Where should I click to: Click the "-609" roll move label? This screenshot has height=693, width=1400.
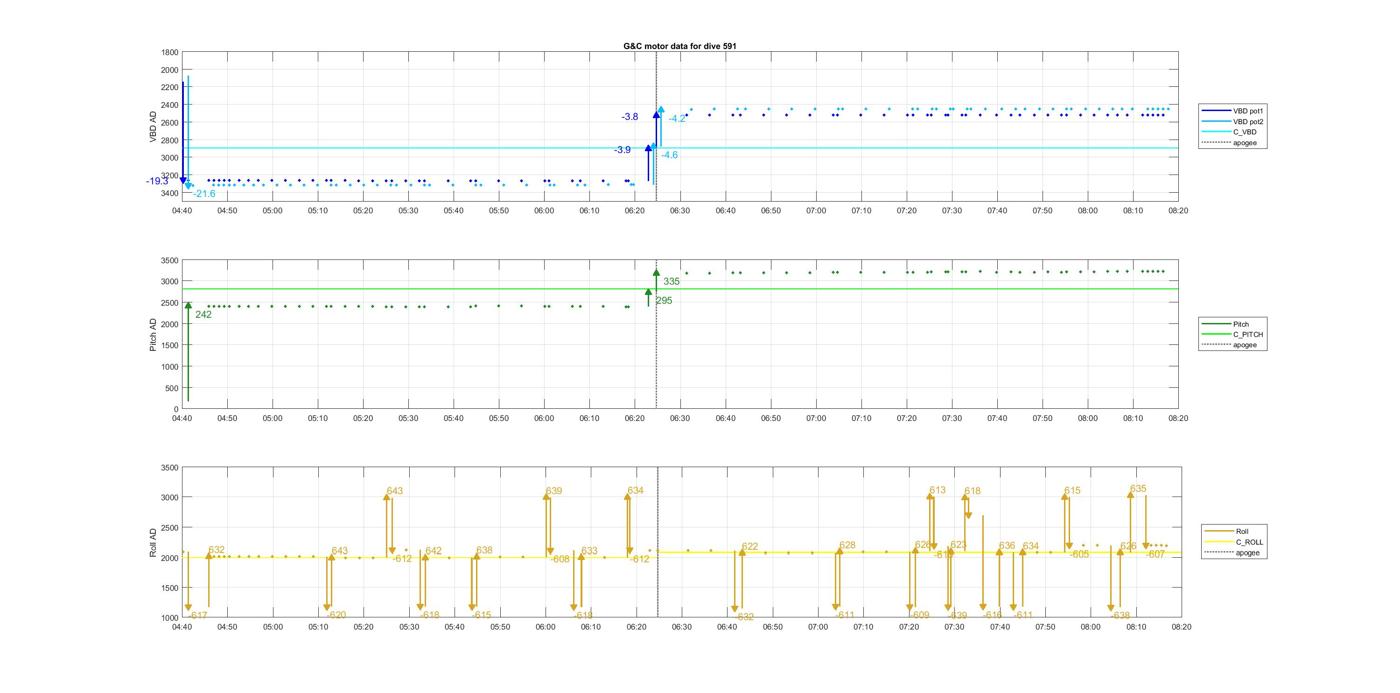(x=919, y=615)
